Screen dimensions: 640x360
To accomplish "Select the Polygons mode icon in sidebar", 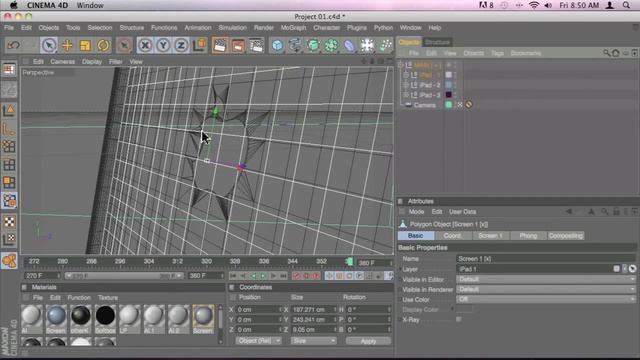I will tap(9, 182).
